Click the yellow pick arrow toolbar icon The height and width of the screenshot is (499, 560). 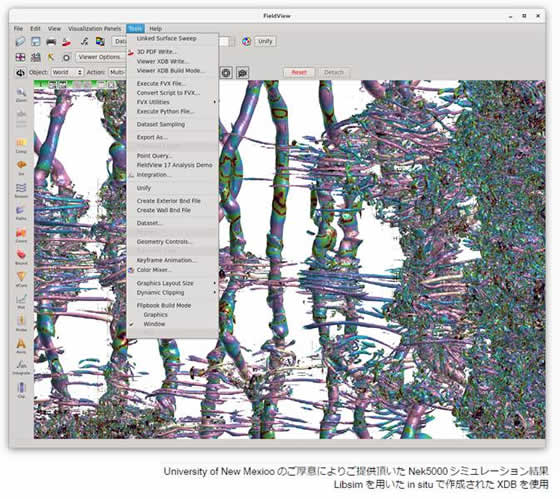coord(51,57)
